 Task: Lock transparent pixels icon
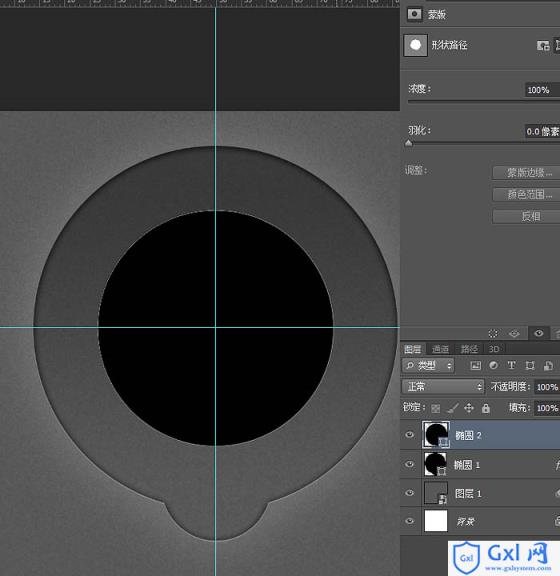[435, 408]
